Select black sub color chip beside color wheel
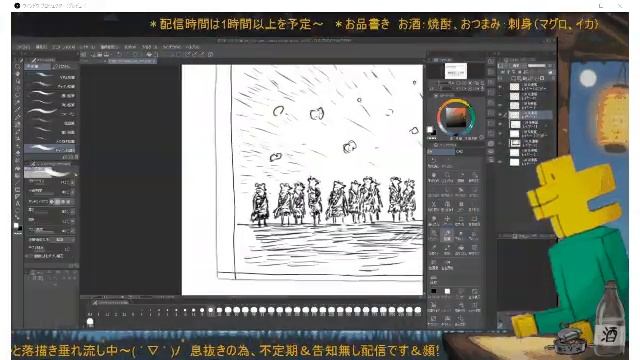Screen dimensions: 640x360 coord(433,133)
